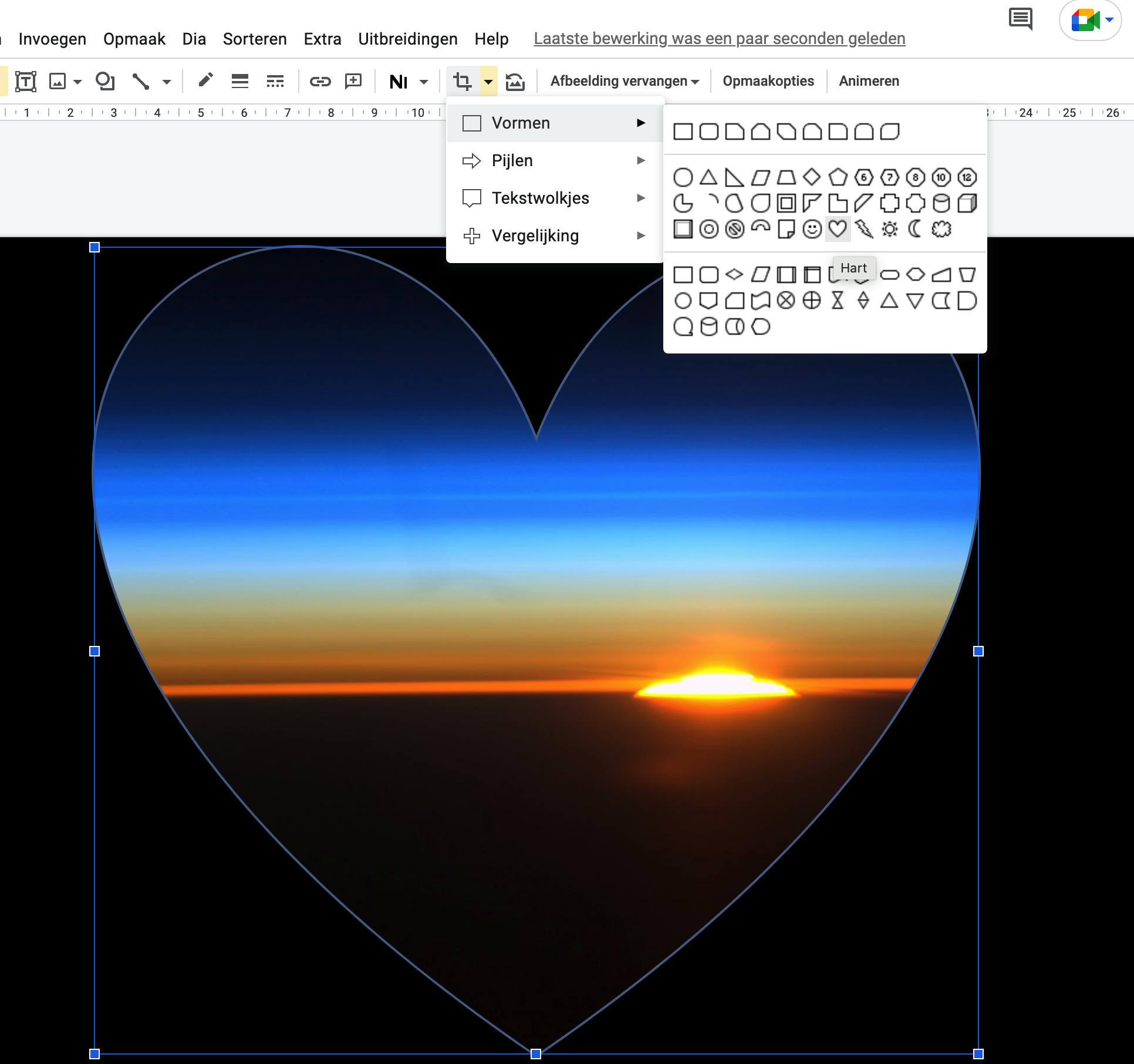Choose the moon mask shape

tap(915, 229)
